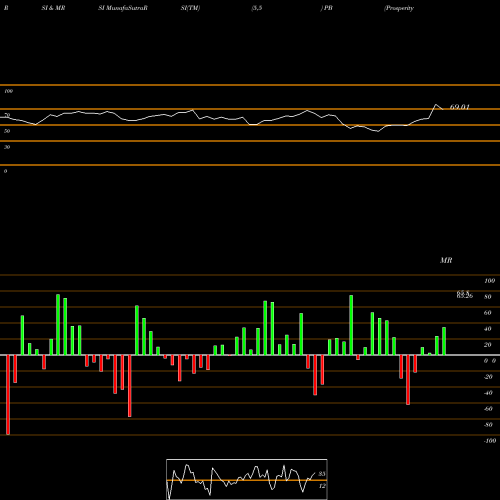Click the 'SI & MR' header label
500x500 pixels.
click(53, 8)
